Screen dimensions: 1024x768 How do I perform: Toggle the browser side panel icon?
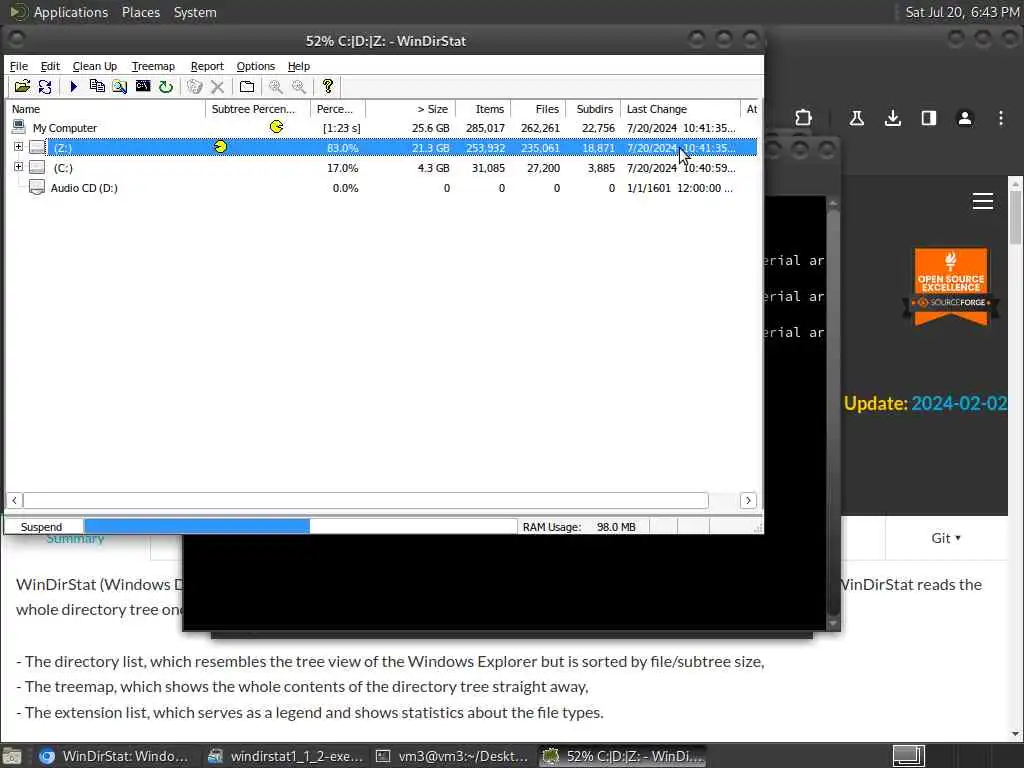coord(929,118)
